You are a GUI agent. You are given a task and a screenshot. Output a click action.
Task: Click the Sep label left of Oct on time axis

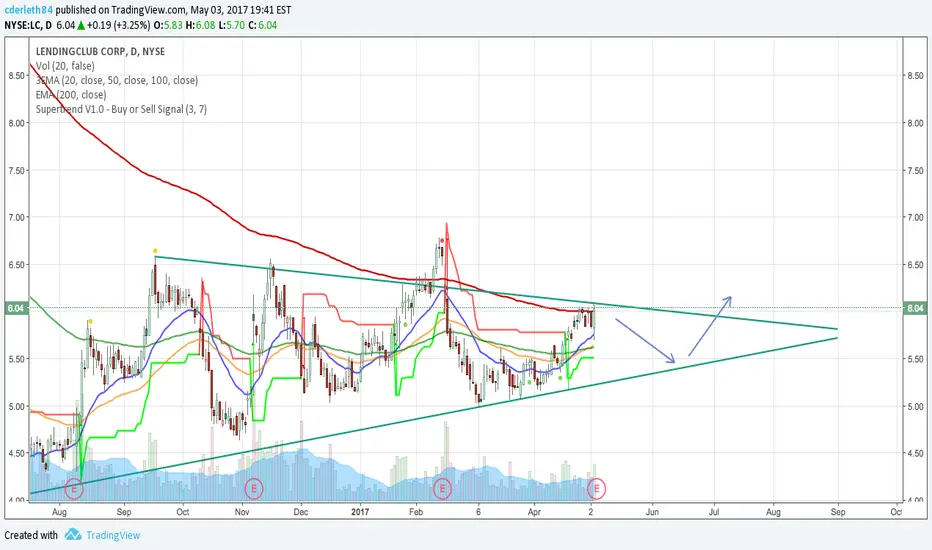[124, 512]
